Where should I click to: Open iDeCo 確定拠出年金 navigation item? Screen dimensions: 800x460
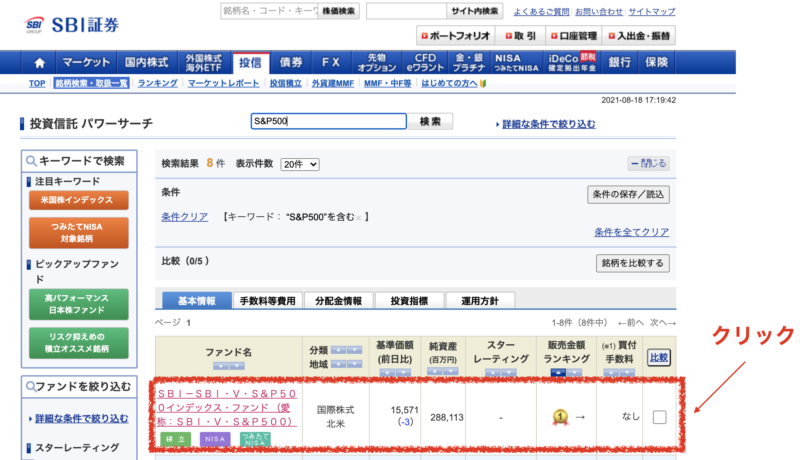coord(572,63)
